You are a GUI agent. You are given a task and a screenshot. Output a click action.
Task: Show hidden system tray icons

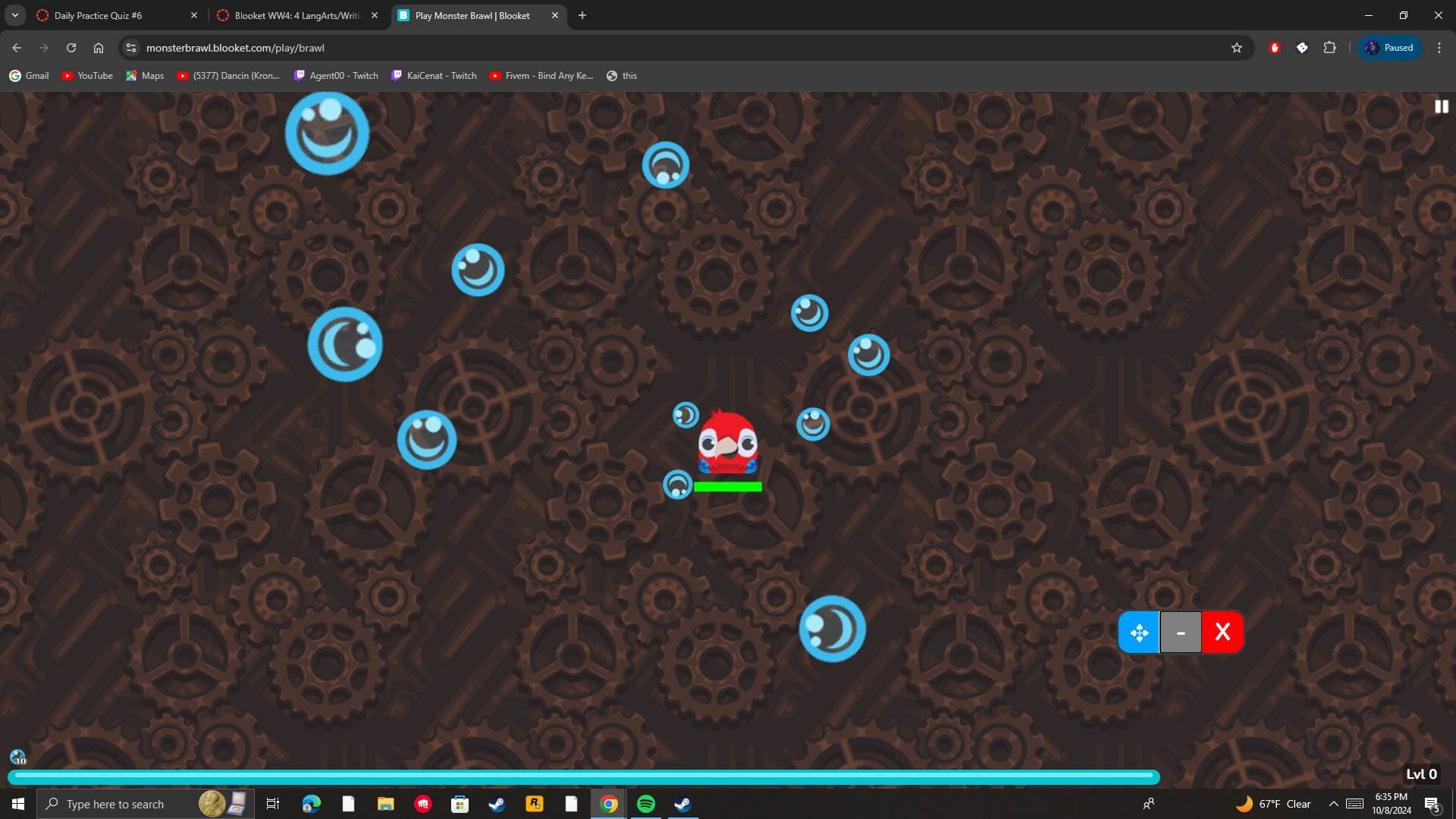tap(1333, 804)
